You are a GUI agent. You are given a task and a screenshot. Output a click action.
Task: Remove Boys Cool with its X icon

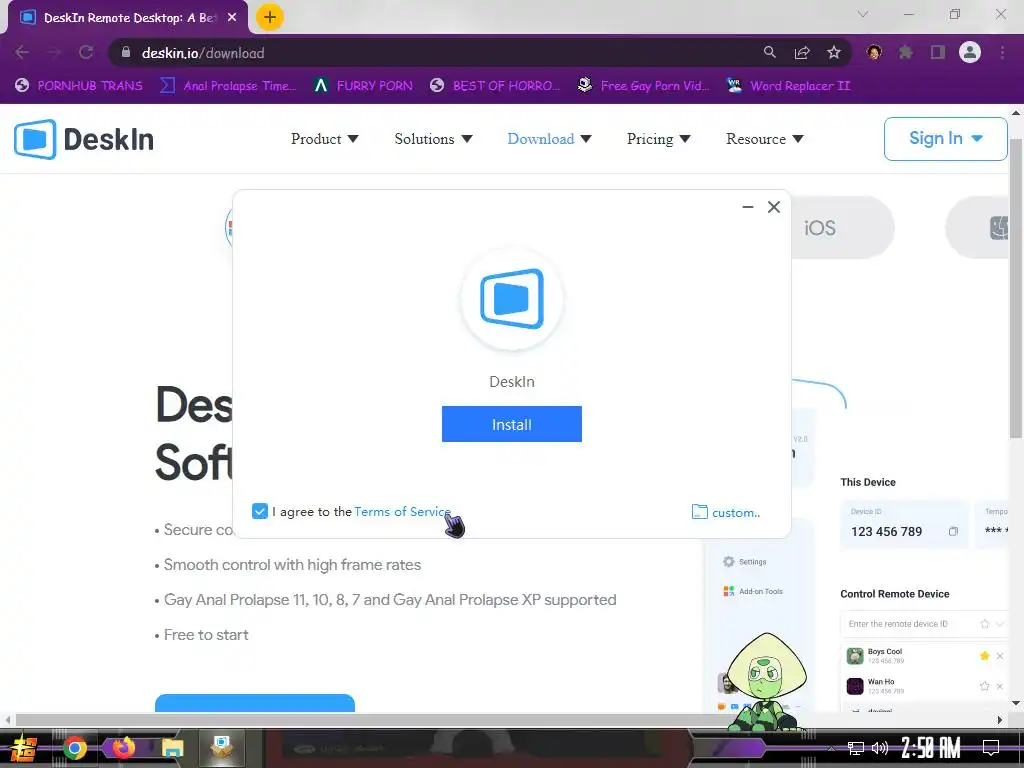tap(1000, 656)
